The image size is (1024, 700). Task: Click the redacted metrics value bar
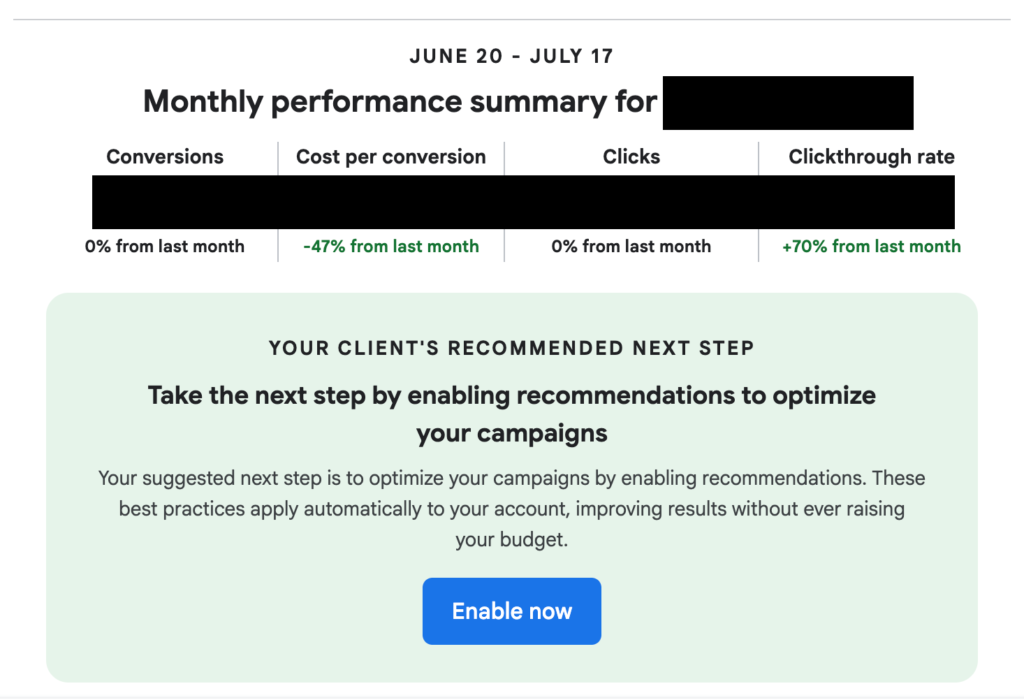(x=523, y=202)
